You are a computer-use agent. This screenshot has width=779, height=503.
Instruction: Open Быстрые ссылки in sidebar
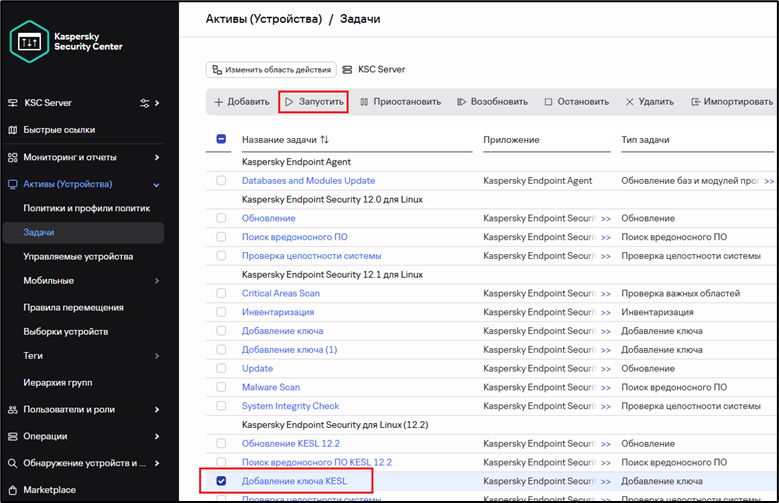(59, 130)
